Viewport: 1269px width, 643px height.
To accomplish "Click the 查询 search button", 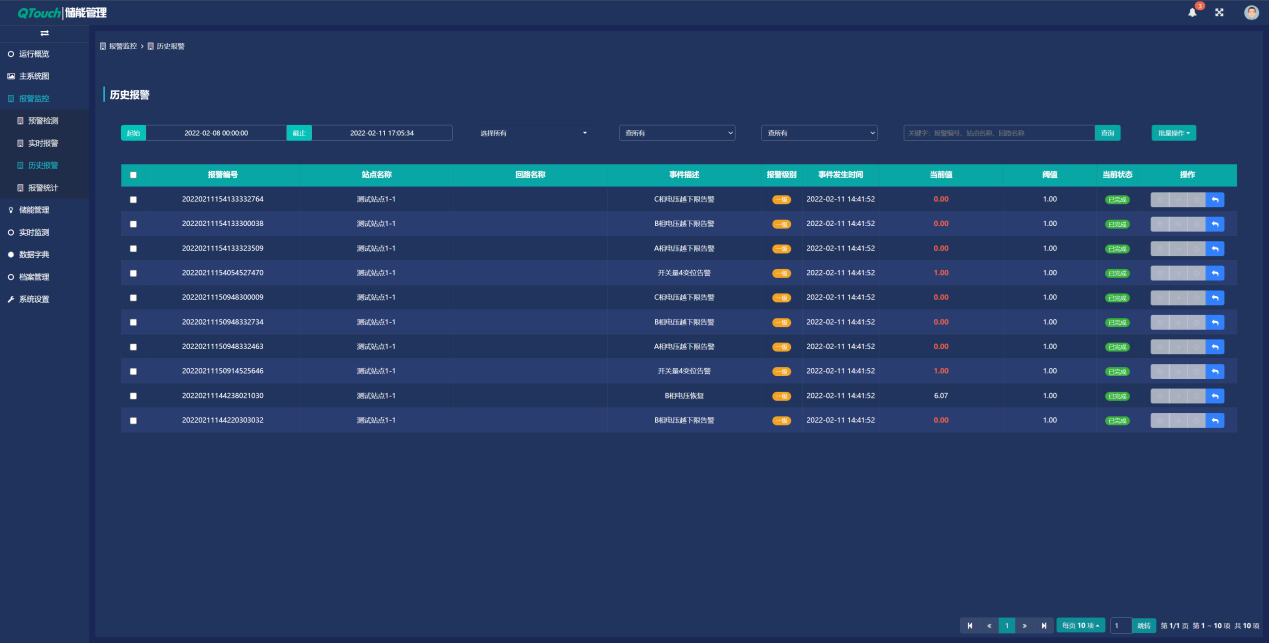I will coord(1107,133).
